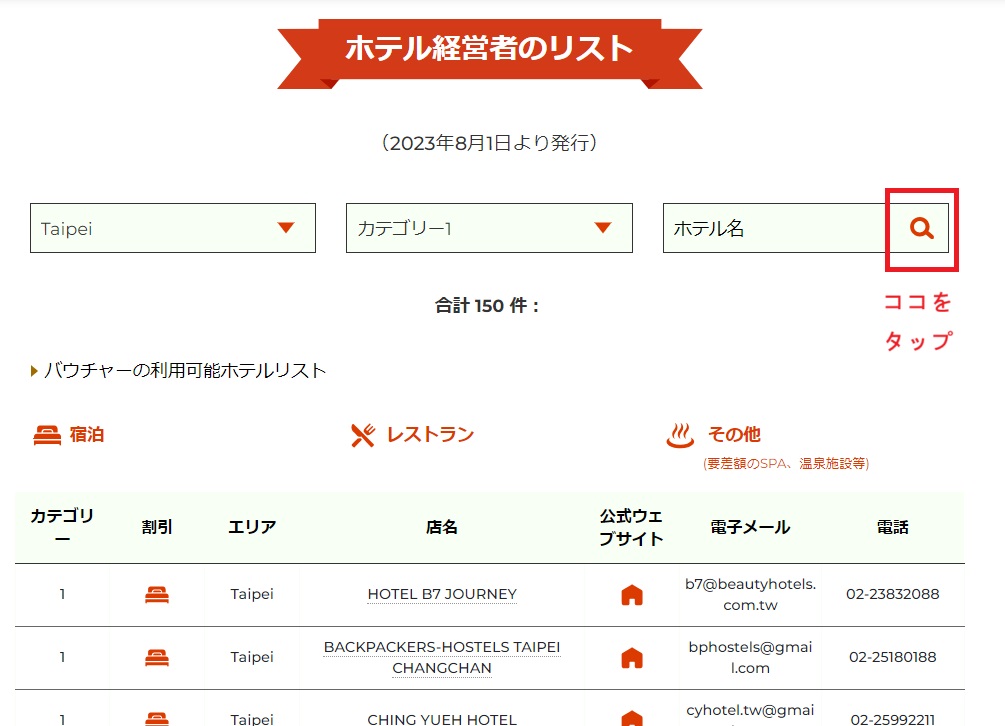Click the バウチャーの利用可能ホテルリスト heading
Viewport: 1005px width, 726px height.
185,371
